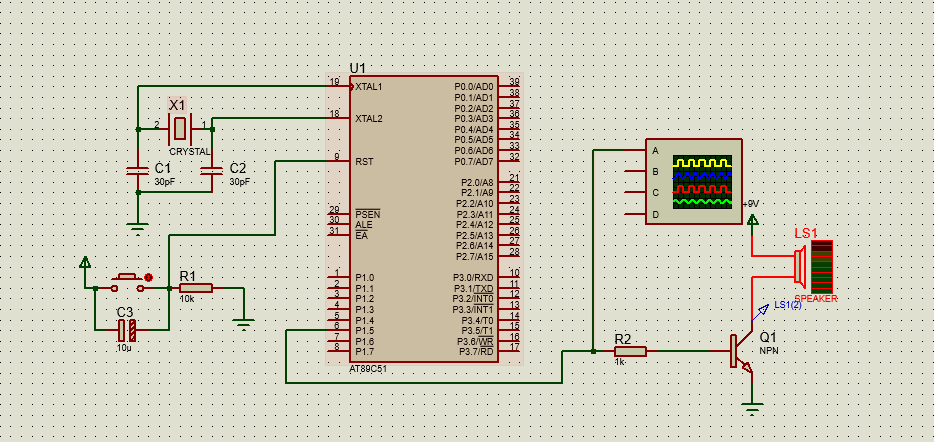Click oscilloscope channel A pin
This screenshot has width=934, height=442.
[x=635, y=150]
